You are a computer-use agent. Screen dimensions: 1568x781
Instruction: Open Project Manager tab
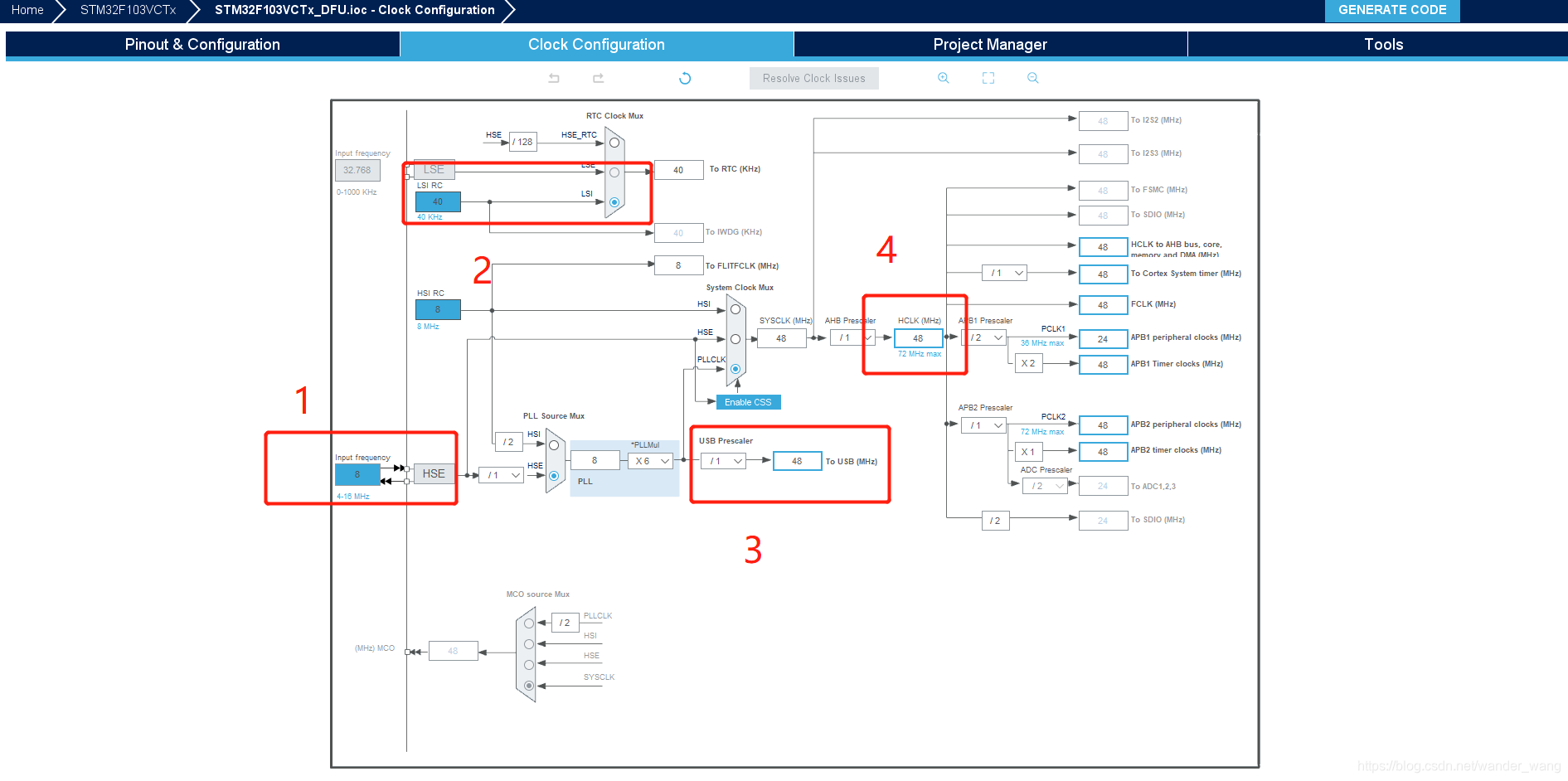[x=990, y=44]
